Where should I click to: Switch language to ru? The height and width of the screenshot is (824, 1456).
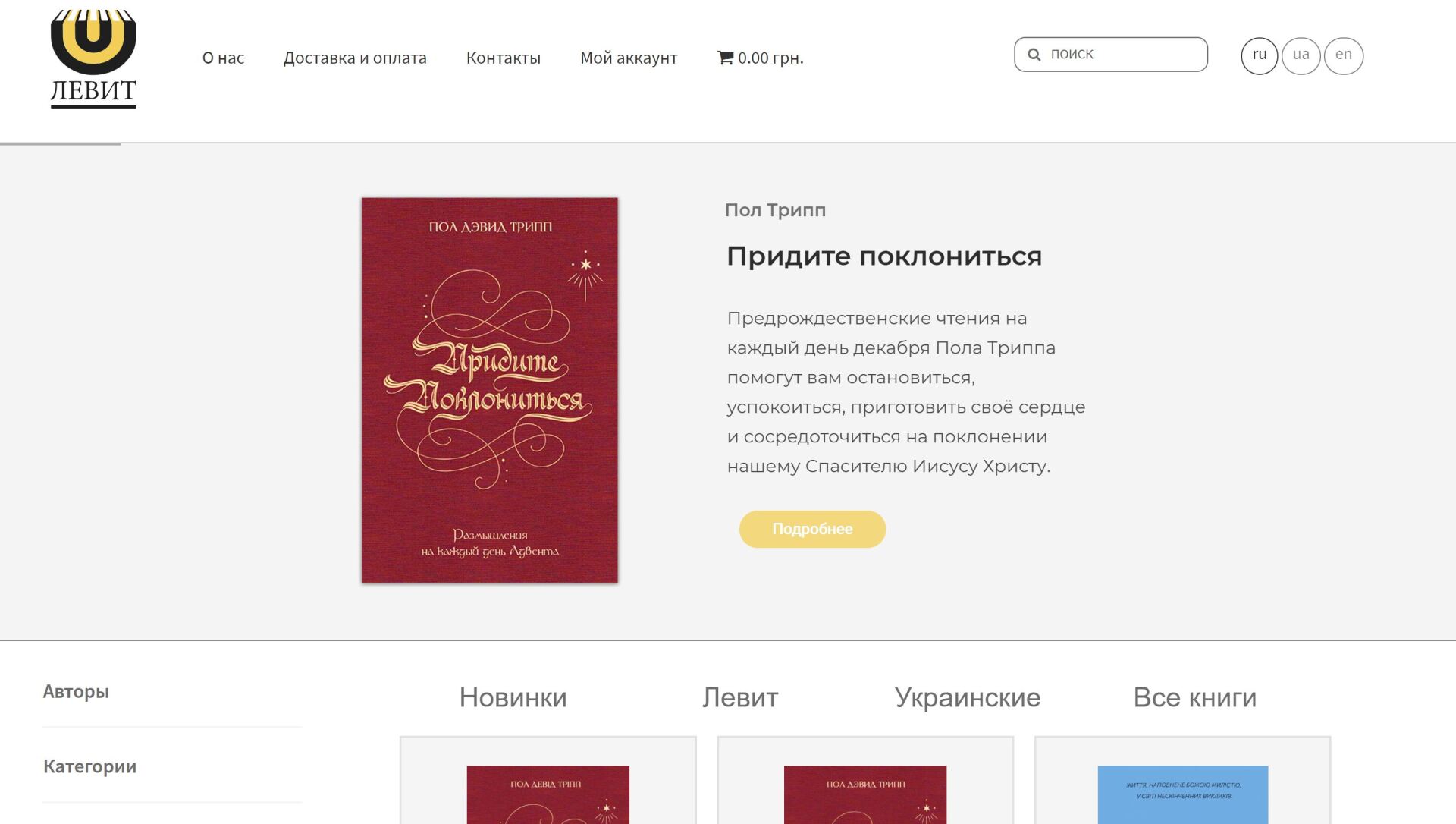coord(1260,55)
